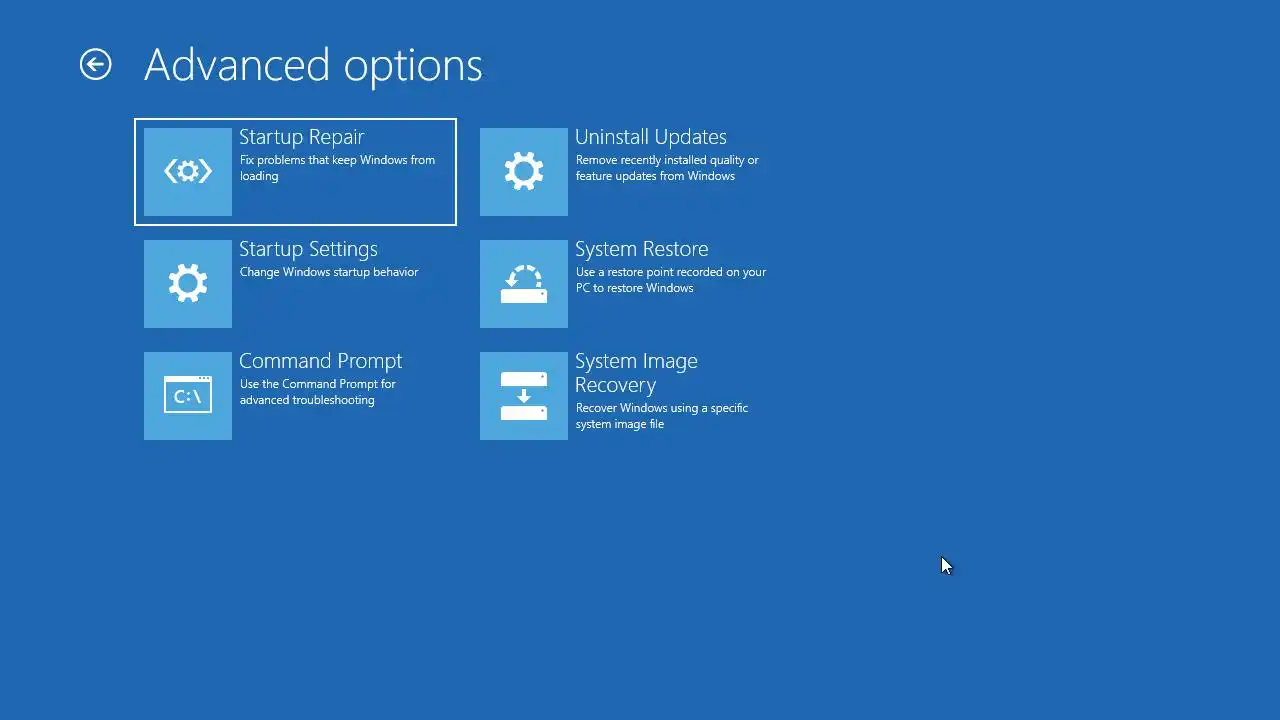Select the Startup Settings title
Viewport: 1280px width, 720px height.
(x=308, y=249)
